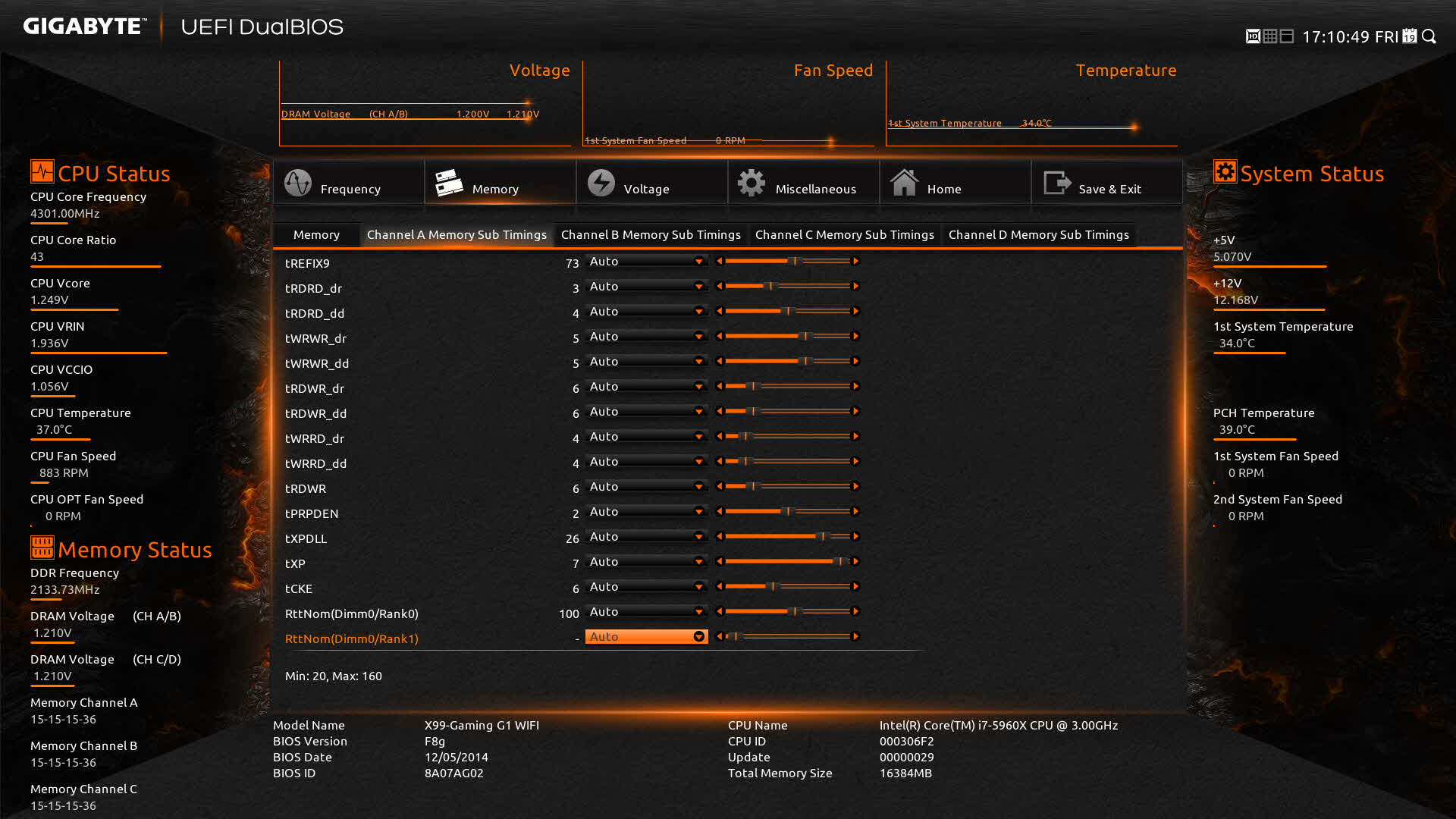Open the tWRRD_dd Auto dropdown

pyautogui.click(x=646, y=461)
